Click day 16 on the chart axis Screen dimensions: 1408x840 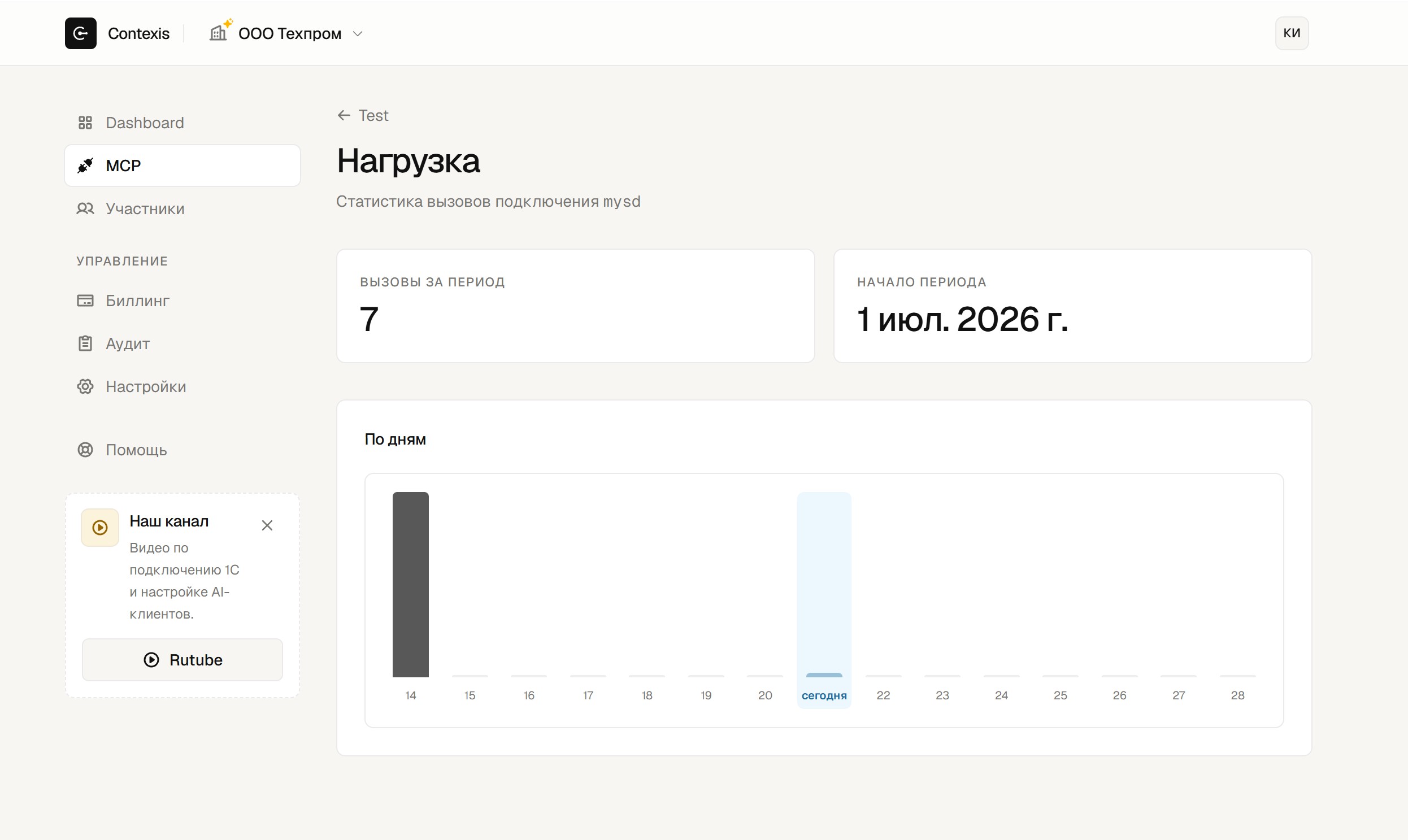(x=529, y=695)
